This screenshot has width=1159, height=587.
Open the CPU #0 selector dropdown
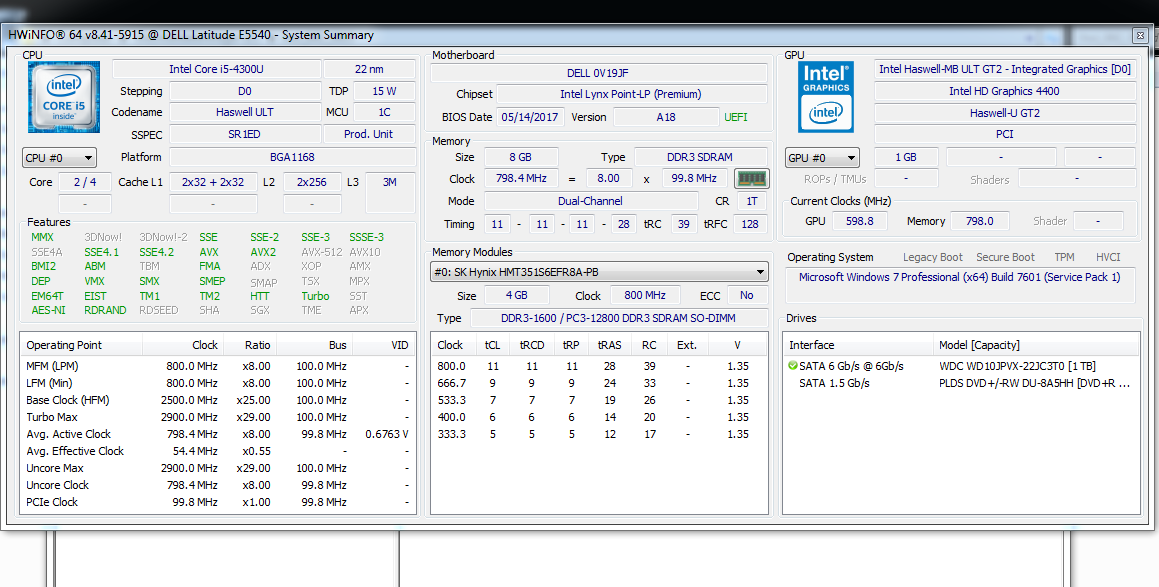[59, 158]
